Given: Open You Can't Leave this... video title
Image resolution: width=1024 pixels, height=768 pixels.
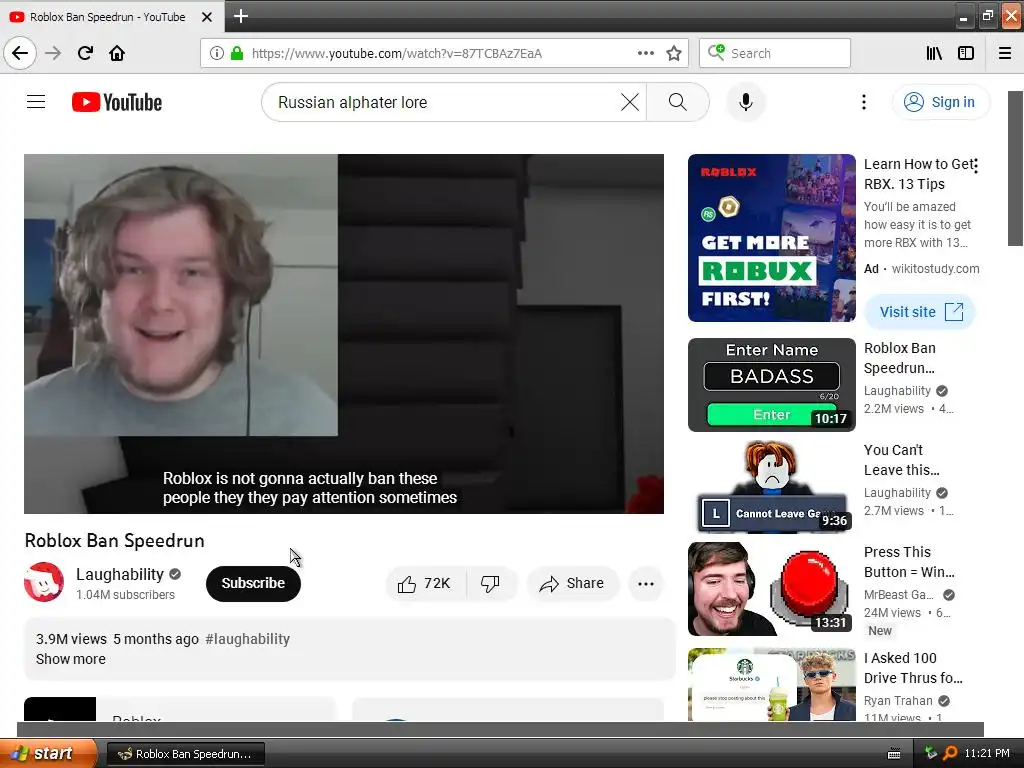Looking at the screenshot, I should (x=901, y=460).
